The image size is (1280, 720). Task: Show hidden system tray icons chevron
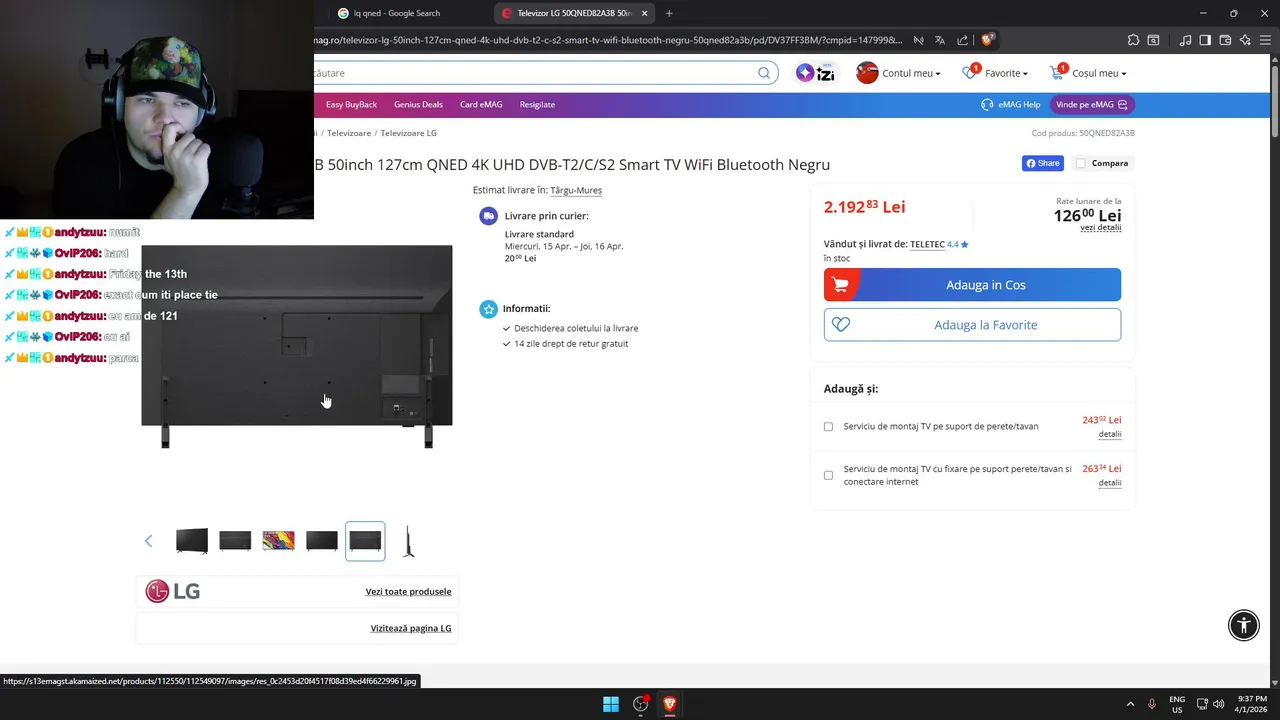pyautogui.click(x=1130, y=704)
